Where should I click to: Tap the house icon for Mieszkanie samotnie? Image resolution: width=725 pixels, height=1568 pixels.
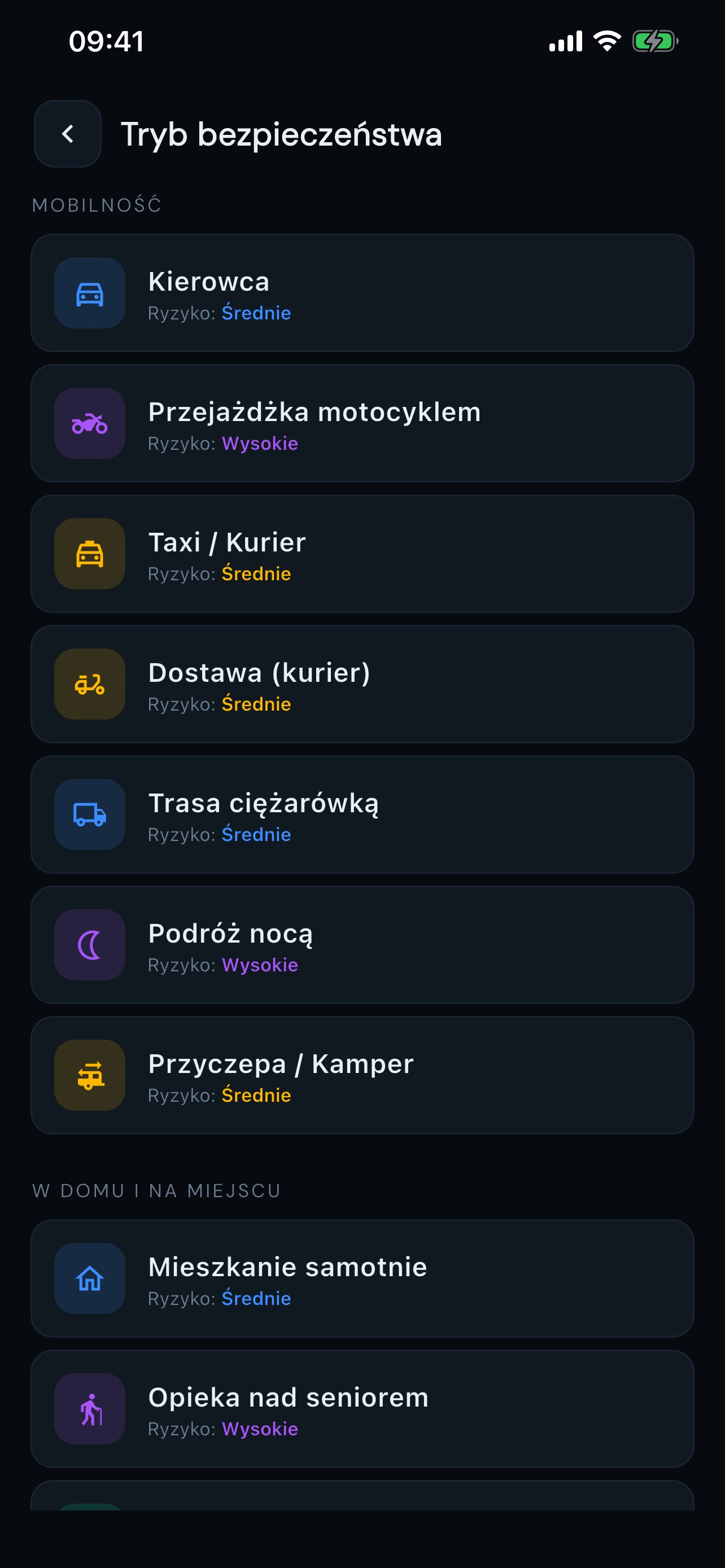pos(89,1278)
